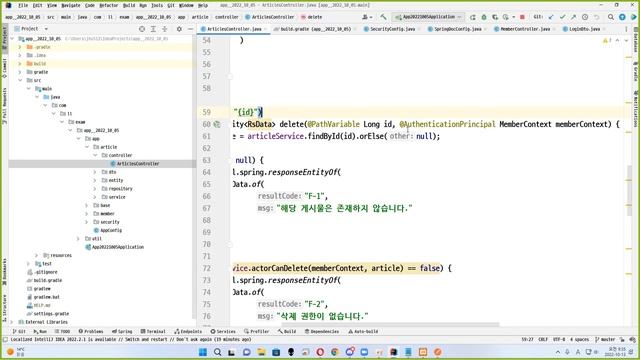Click Select Opened File target icon in Project panel
Screen dimensions: 640x360
point(142,29)
